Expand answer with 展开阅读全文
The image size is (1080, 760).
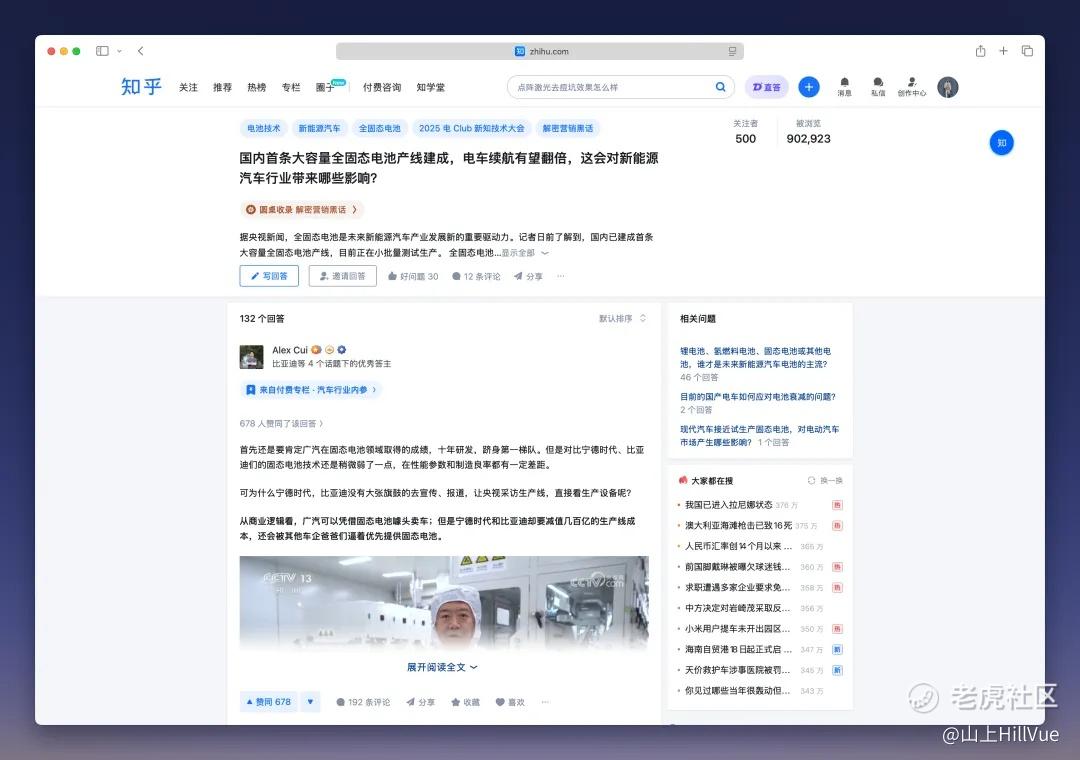tap(442, 667)
